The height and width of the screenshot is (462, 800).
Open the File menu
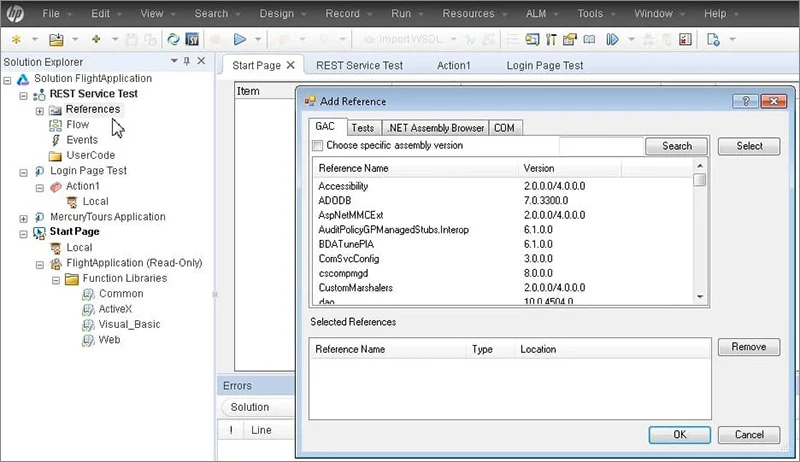coord(51,14)
